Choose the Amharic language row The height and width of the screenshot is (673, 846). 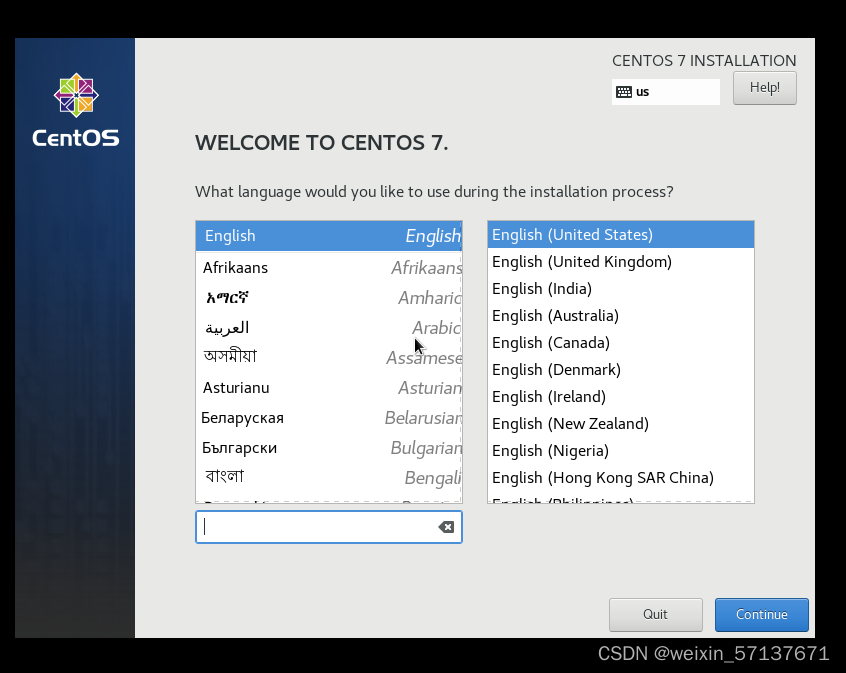point(329,298)
